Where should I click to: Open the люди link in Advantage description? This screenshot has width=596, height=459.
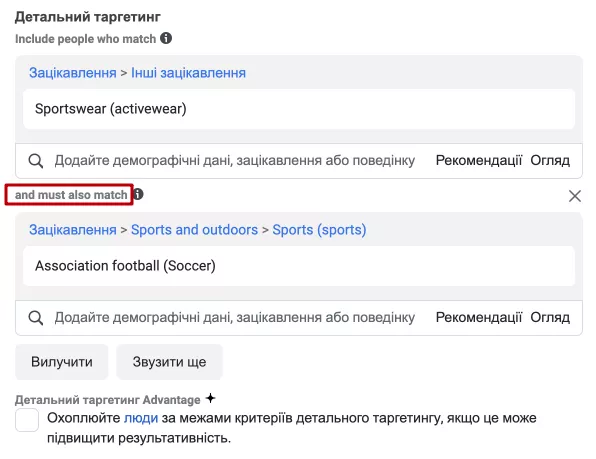point(141,418)
